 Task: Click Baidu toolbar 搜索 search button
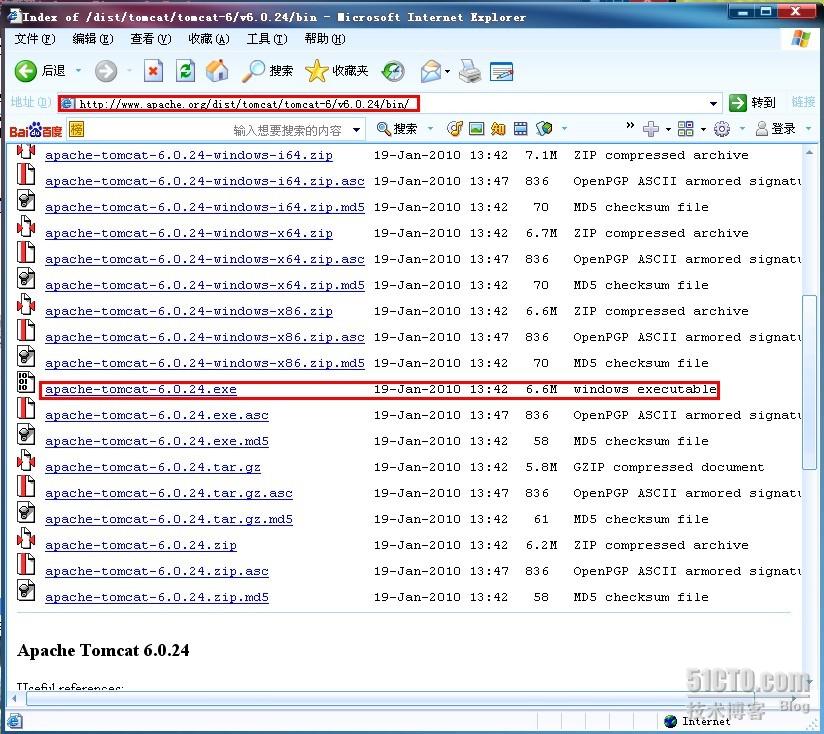coord(398,129)
